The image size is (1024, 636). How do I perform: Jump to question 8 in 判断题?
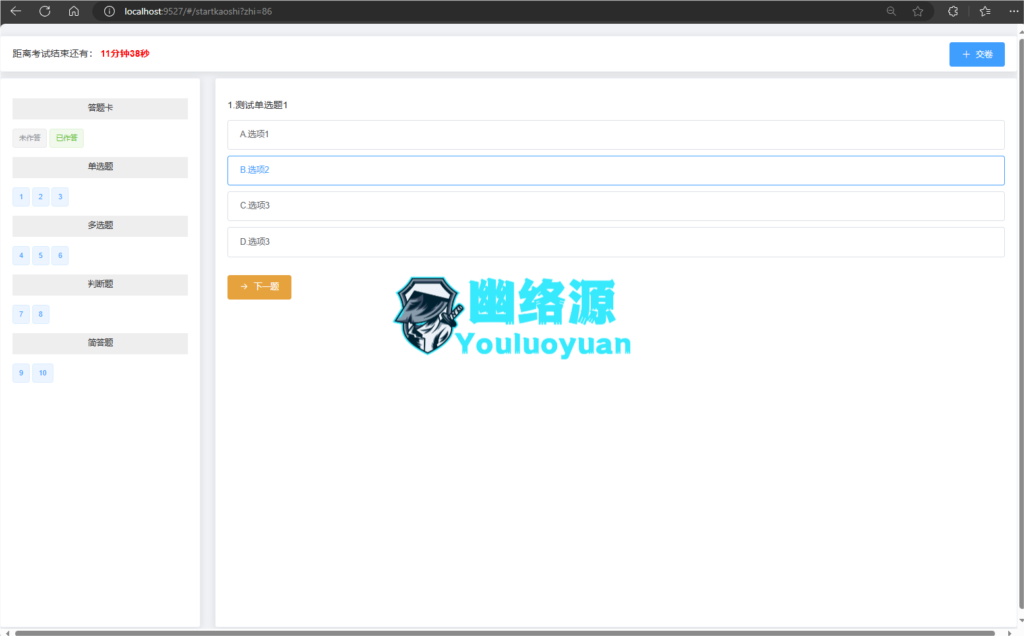(x=40, y=314)
